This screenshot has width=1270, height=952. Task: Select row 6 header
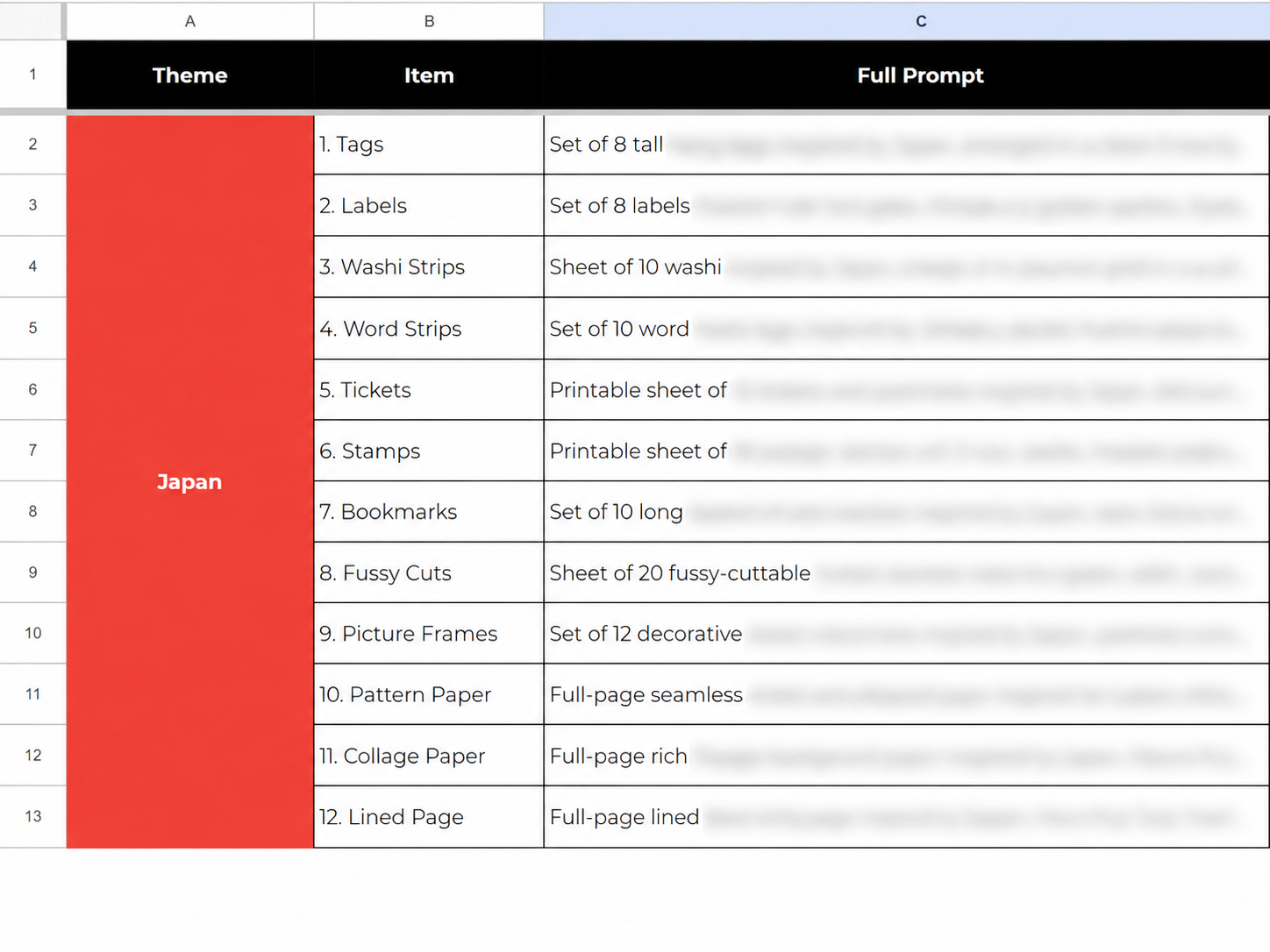(x=32, y=389)
